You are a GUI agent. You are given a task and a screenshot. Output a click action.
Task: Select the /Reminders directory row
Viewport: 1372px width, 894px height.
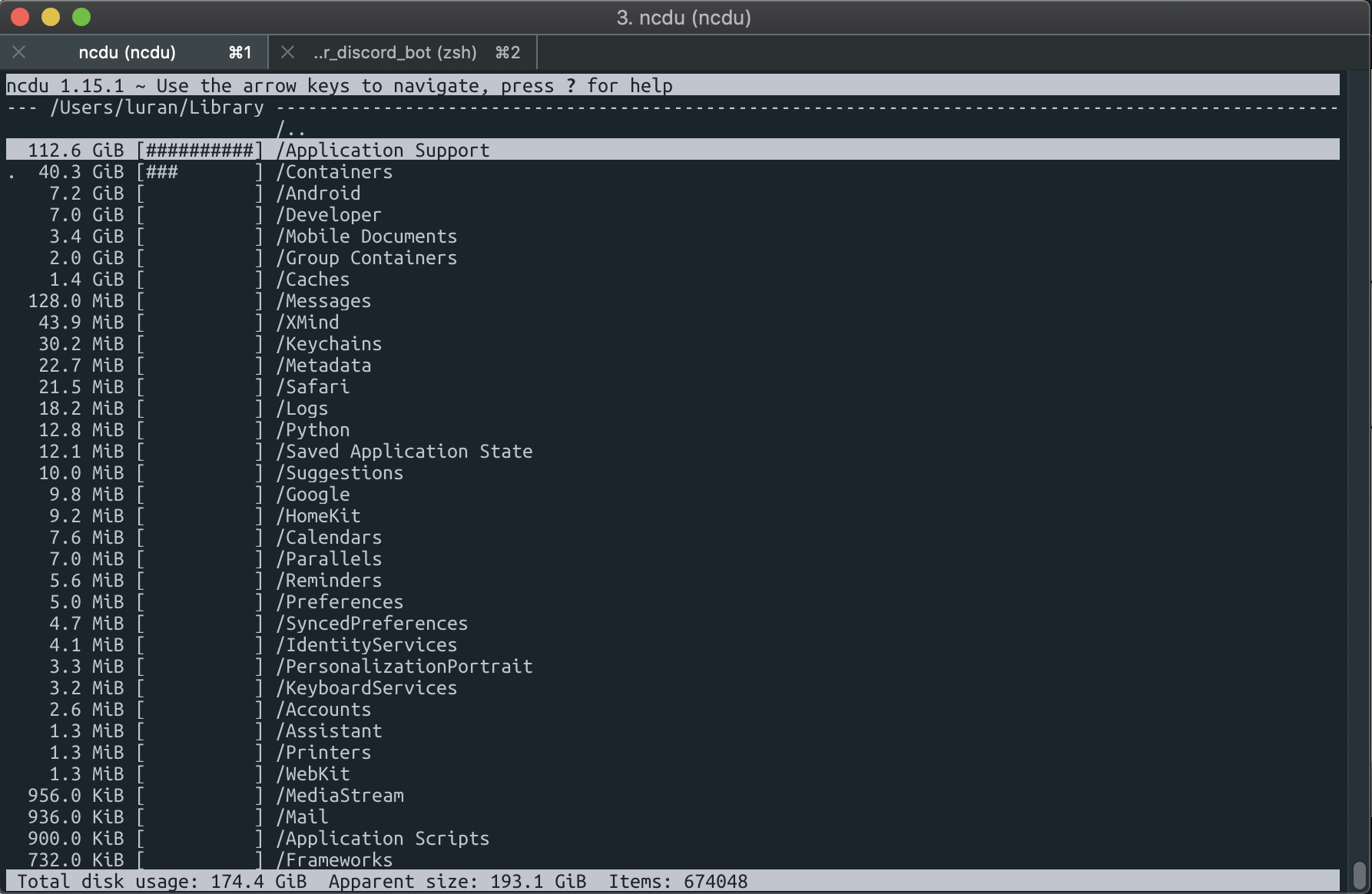tap(672, 581)
